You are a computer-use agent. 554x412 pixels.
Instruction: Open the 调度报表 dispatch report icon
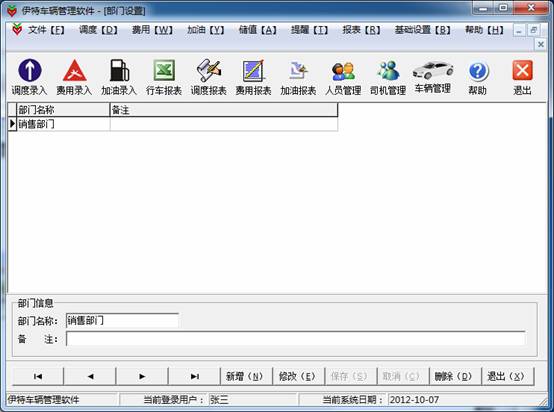(209, 77)
